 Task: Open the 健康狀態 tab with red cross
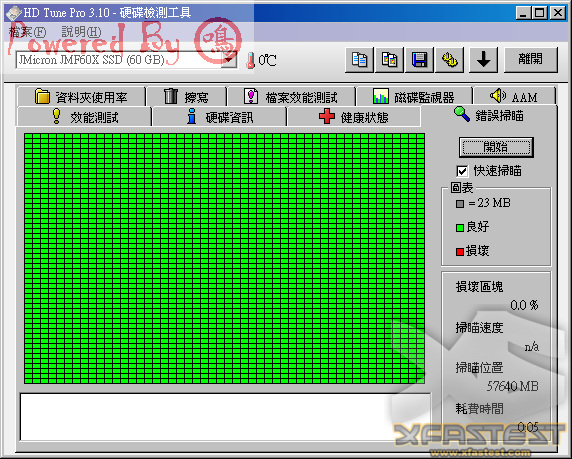point(353,117)
